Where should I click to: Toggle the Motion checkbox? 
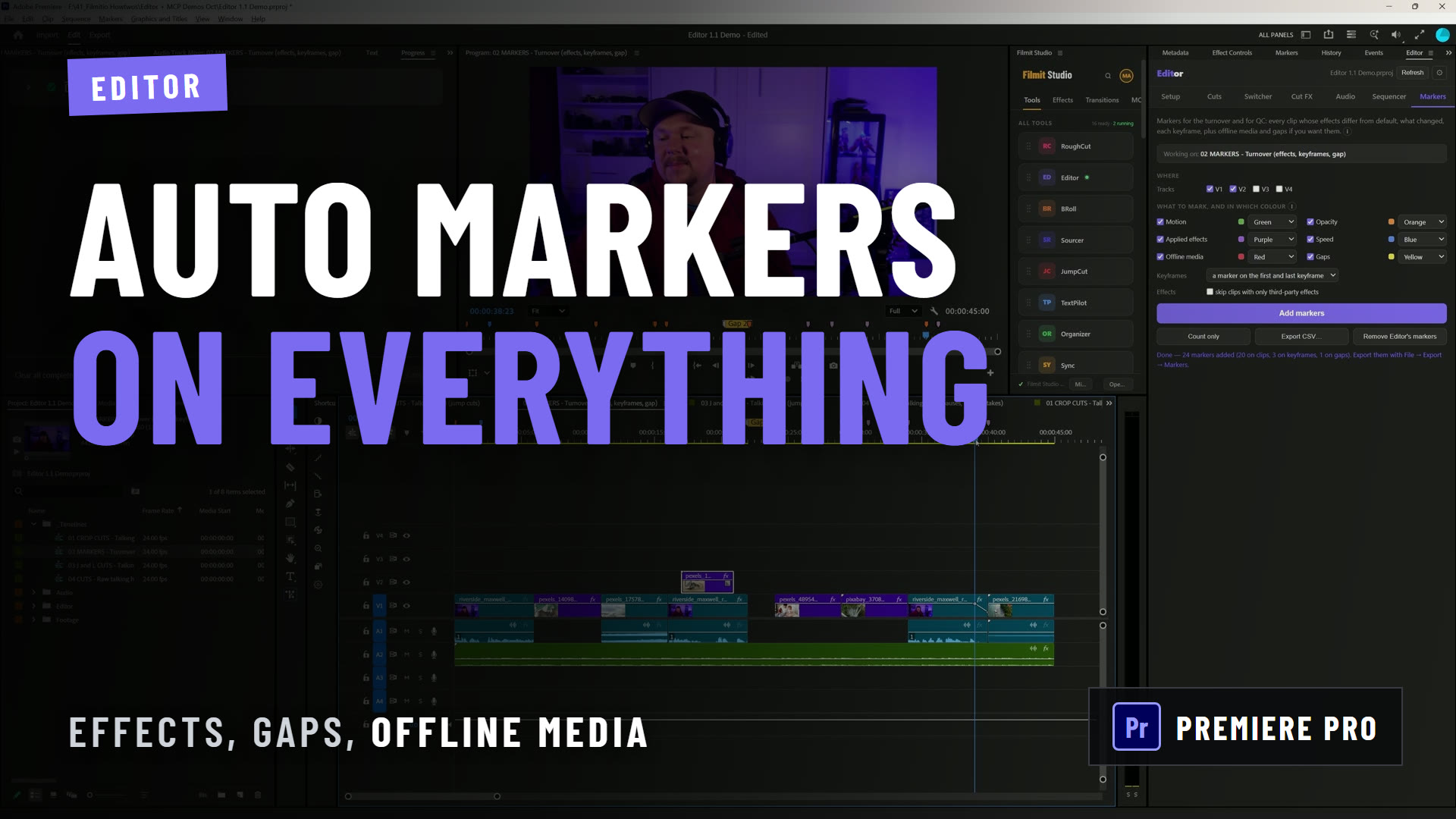1160,222
